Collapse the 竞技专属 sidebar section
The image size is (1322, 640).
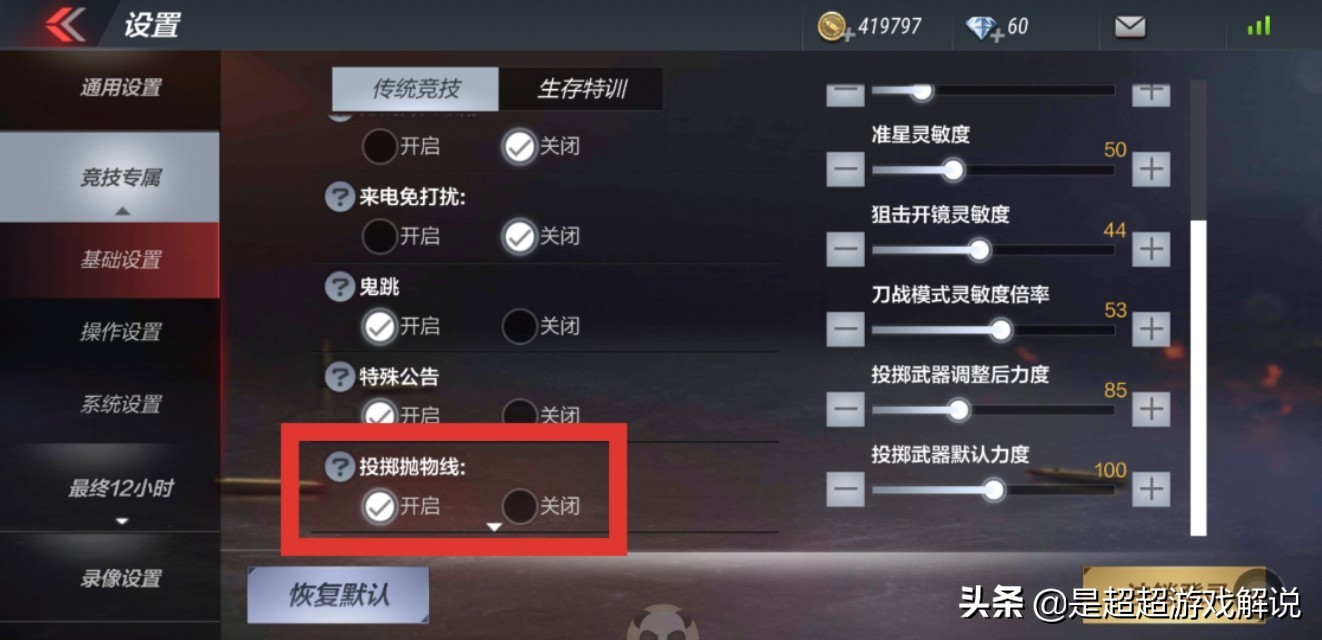[121, 211]
